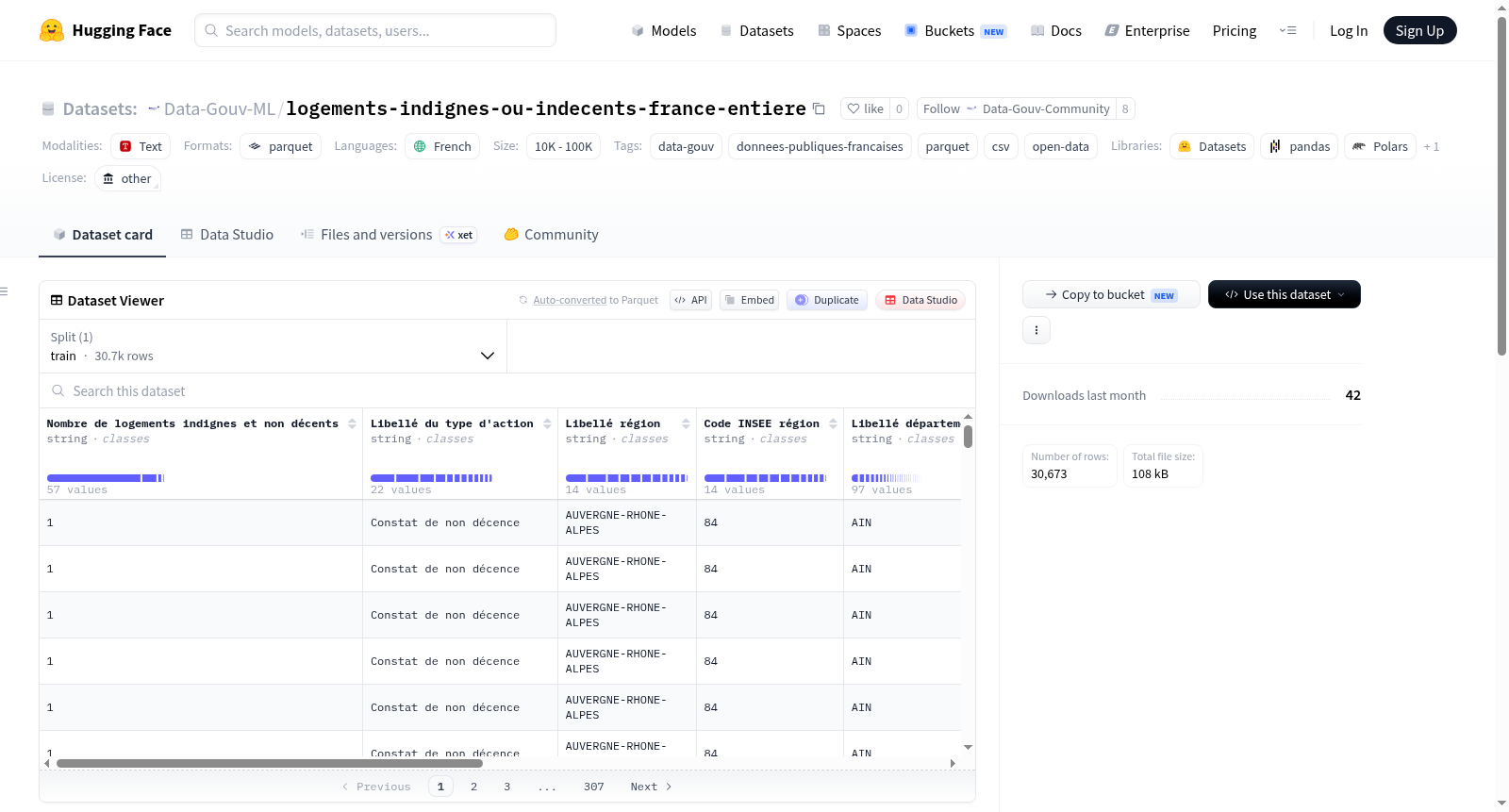Open the Community tab

point(552,235)
